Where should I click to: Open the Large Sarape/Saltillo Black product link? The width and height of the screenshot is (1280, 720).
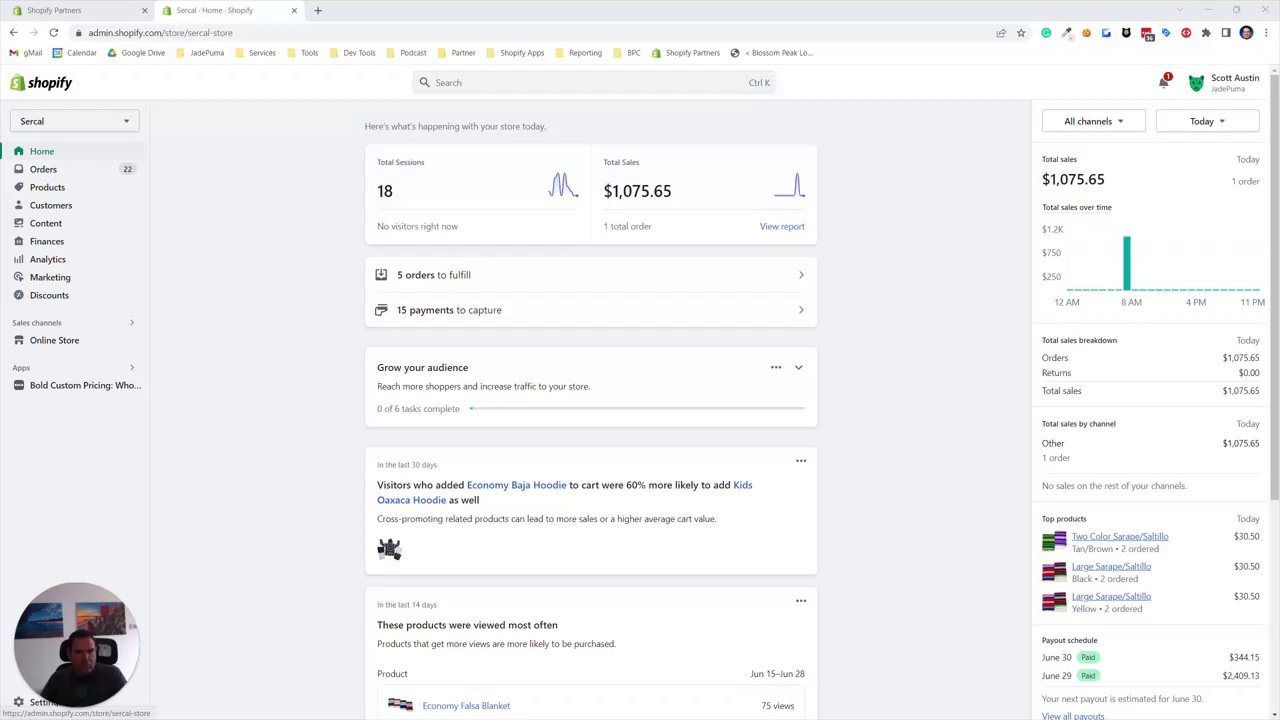tap(1111, 566)
